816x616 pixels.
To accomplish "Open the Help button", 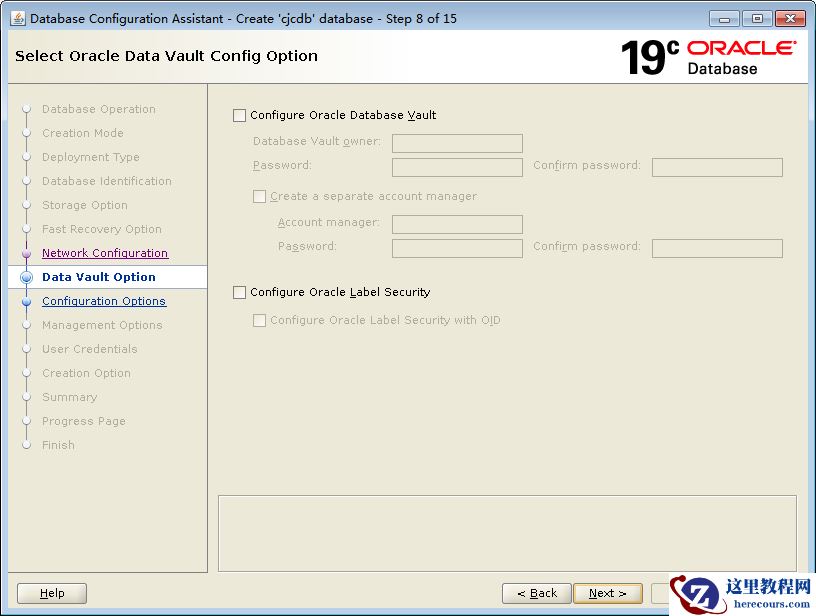I will coord(52,593).
